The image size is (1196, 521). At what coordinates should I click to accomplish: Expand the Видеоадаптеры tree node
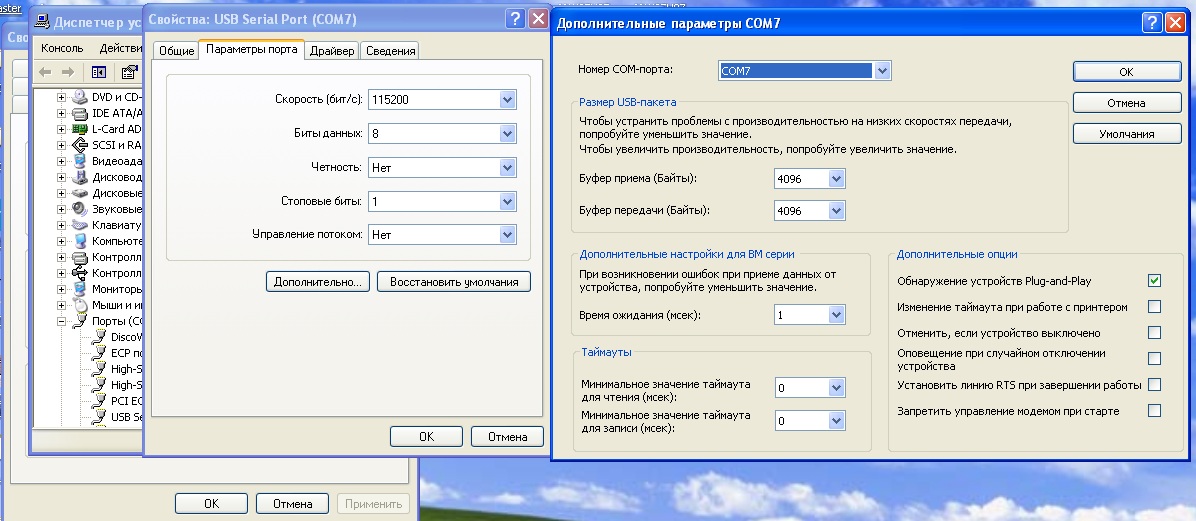(61, 161)
